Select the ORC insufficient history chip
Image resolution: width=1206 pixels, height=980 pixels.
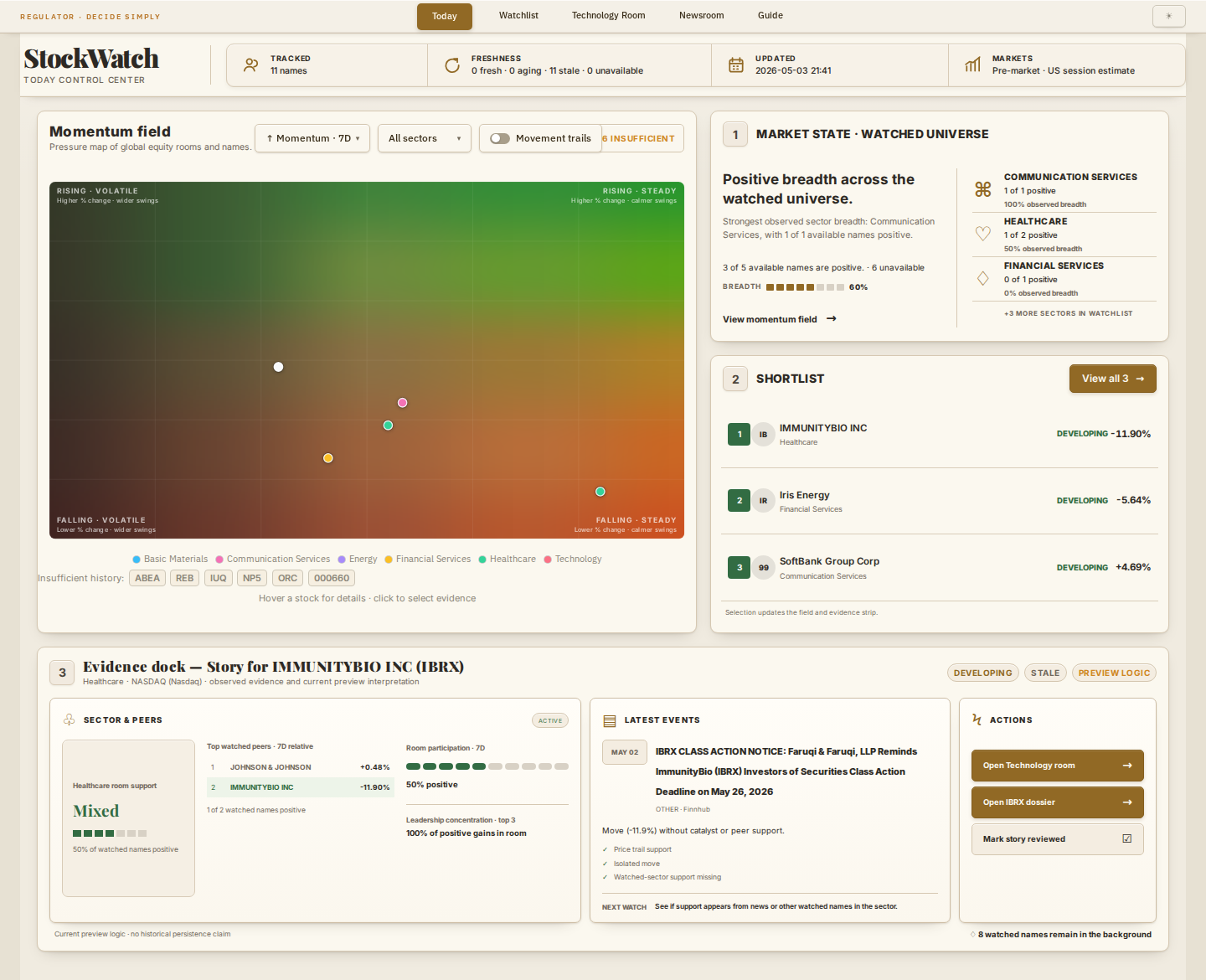(x=287, y=578)
